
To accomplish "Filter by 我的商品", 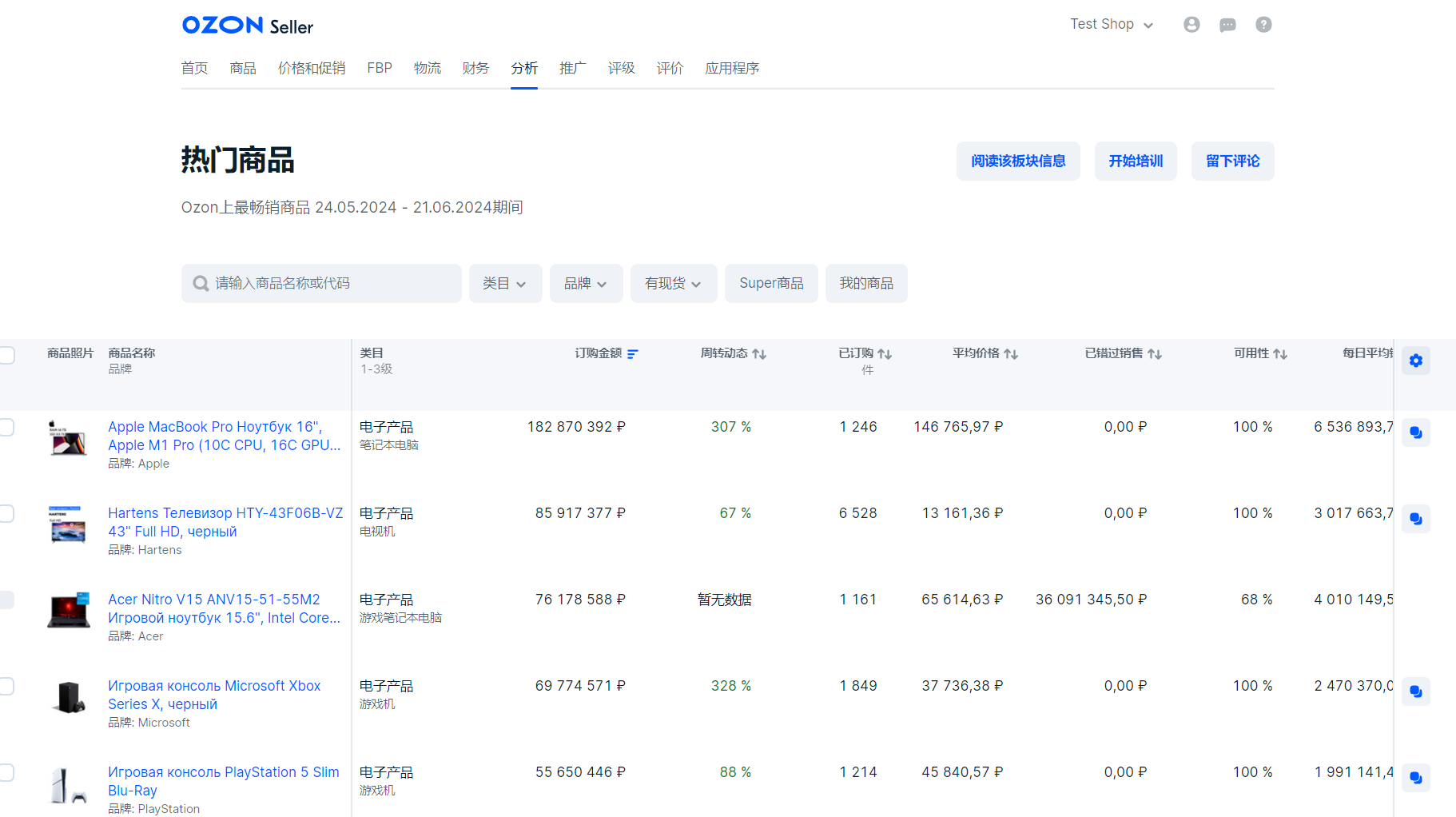I will coord(866,284).
